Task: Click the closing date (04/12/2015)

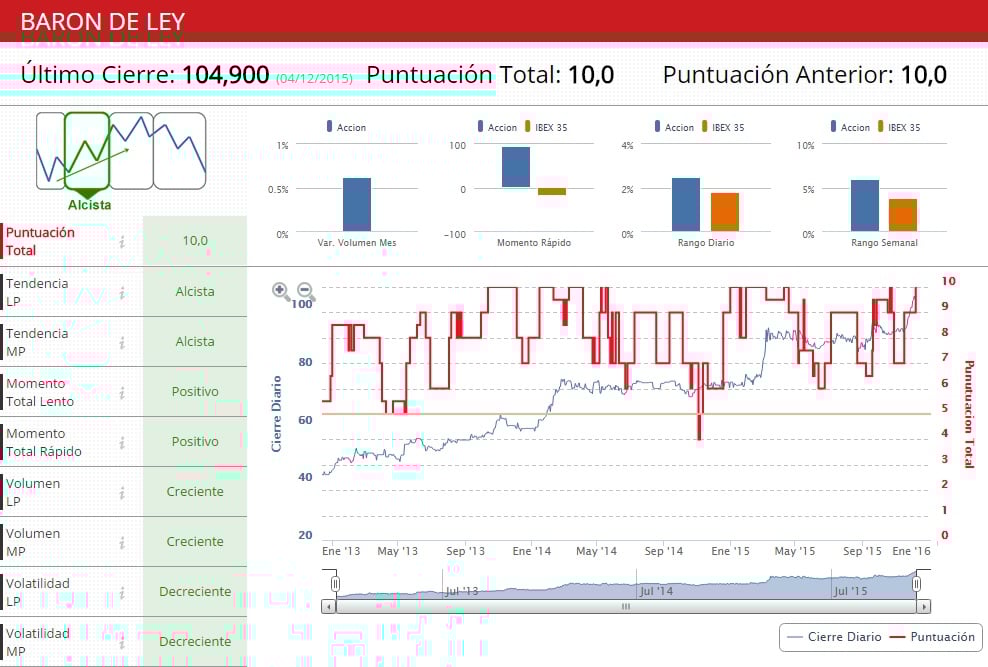Action: click(x=314, y=79)
